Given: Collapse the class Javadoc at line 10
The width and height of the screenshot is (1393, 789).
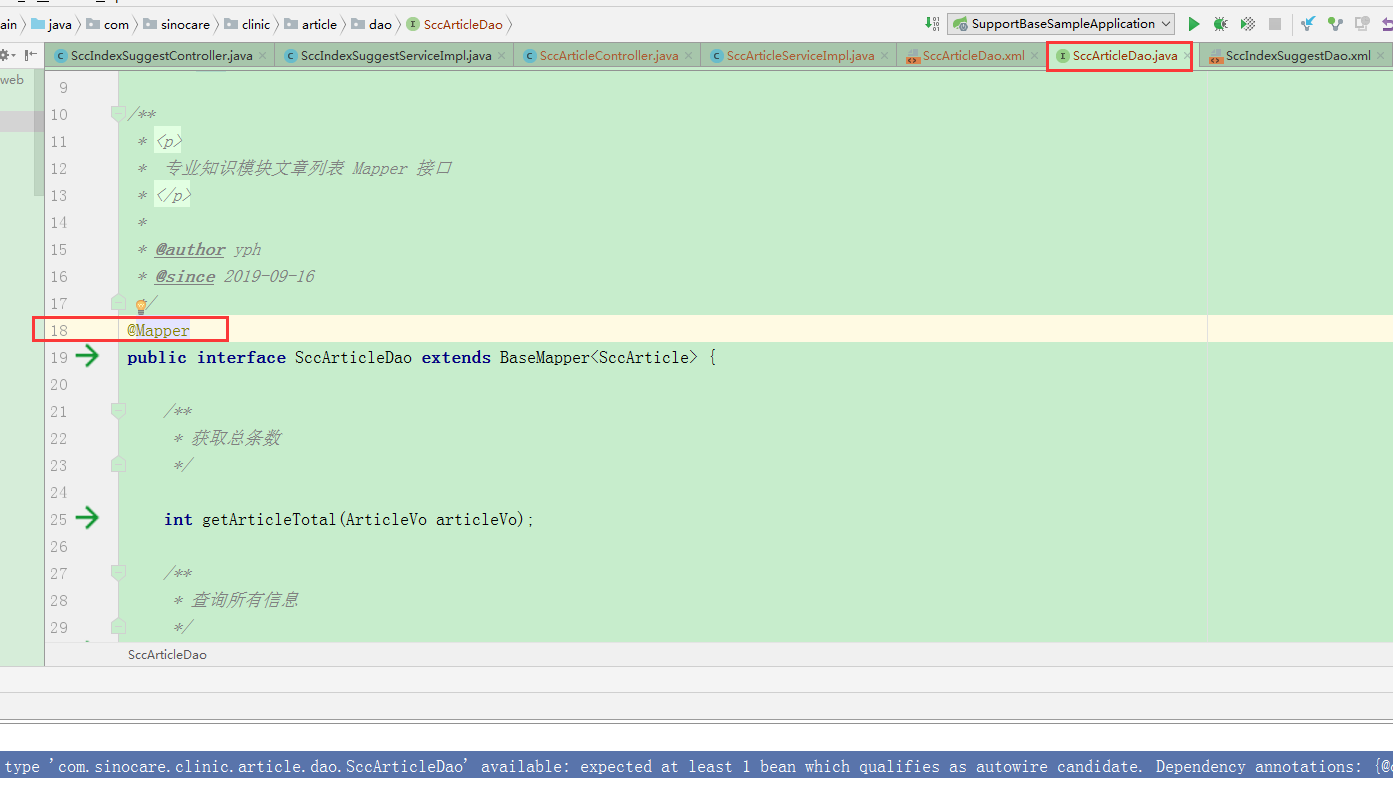Looking at the screenshot, I should [x=118, y=113].
